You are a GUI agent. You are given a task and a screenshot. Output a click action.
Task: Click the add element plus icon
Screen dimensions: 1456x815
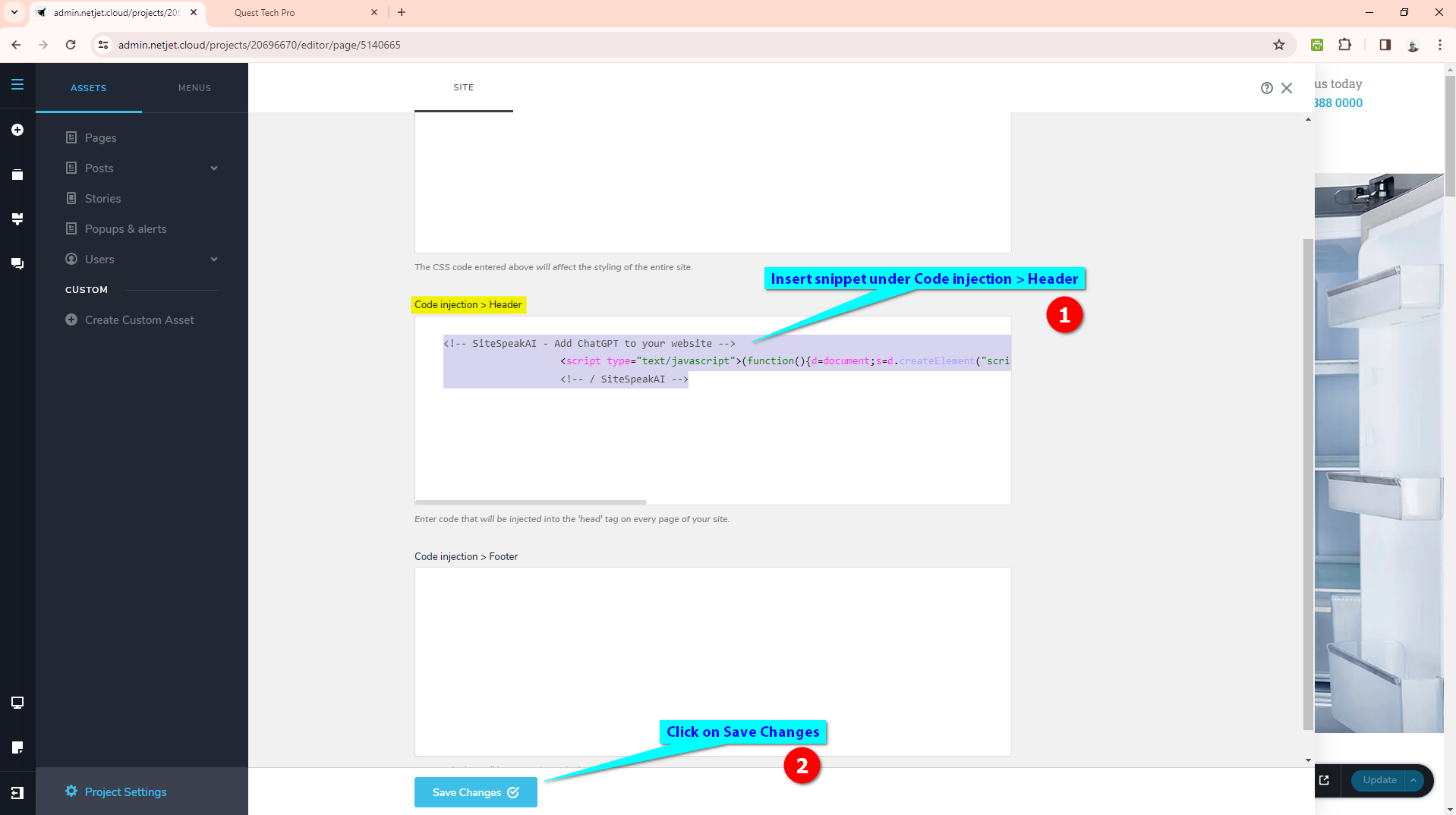pyautogui.click(x=17, y=130)
